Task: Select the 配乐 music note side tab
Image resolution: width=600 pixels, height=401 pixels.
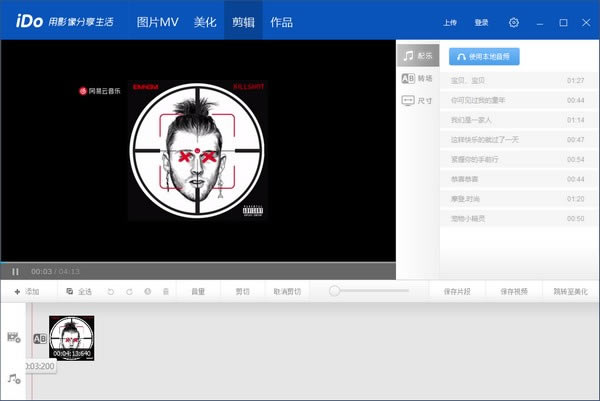Action: tap(418, 56)
